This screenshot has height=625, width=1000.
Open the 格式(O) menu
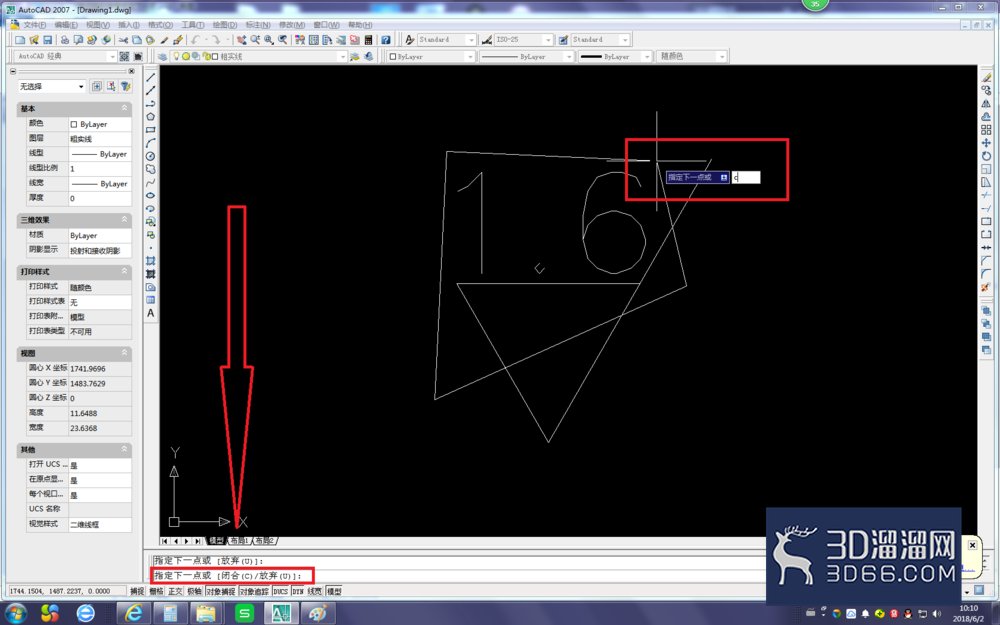(x=160, y=25)
